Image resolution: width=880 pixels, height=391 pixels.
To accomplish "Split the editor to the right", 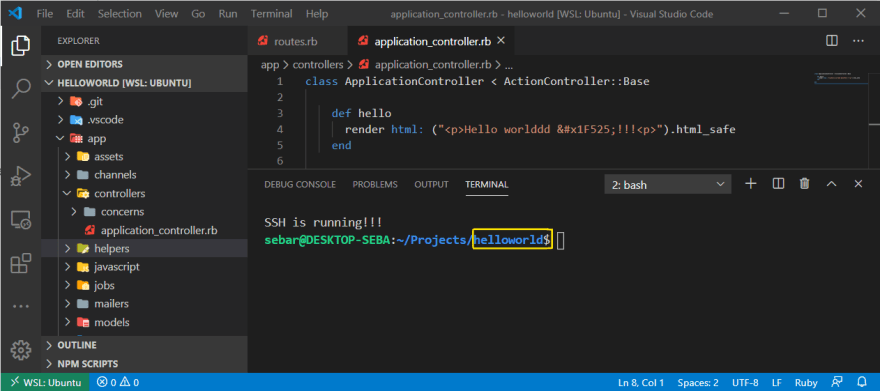I will tap(832, 41).
